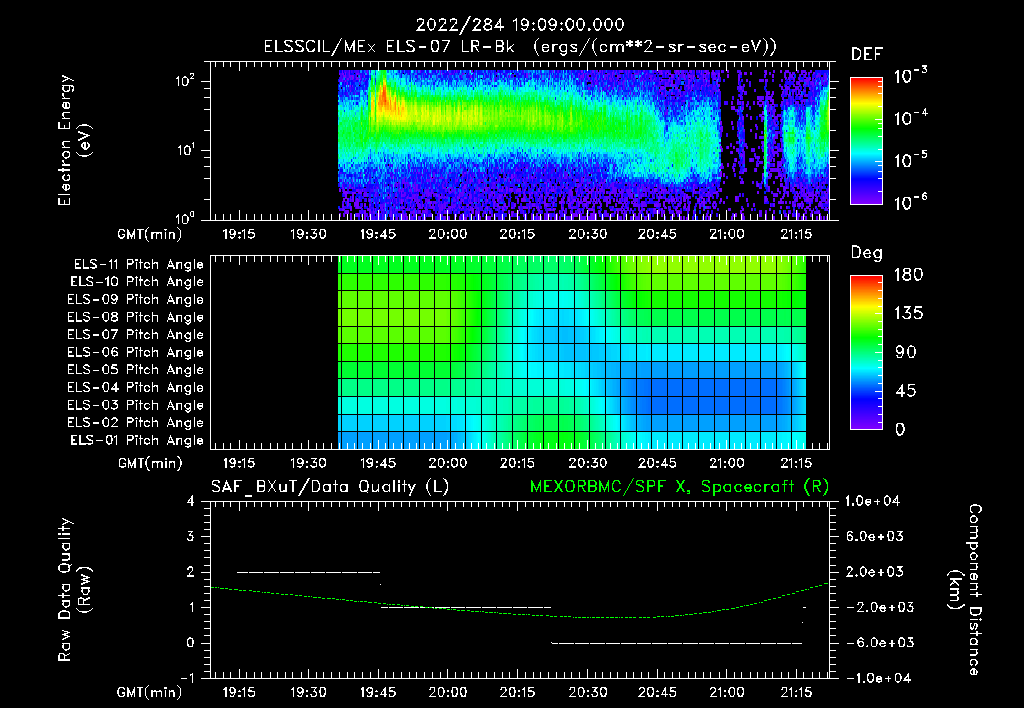Image resolution: width=1024 pixels, height=708 pixels.
Task: Click the -1.0e+04 tick on distance axis
Action: [x=876, y=678]
